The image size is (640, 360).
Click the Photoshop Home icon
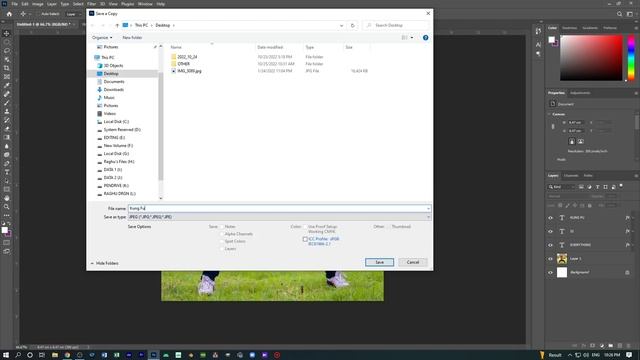[x=9, y=14]
